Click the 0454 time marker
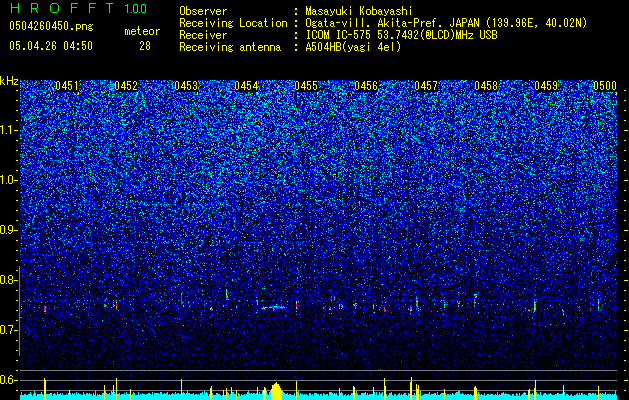The width and height of the screenshot is (629, 400). tap(246, 86)
